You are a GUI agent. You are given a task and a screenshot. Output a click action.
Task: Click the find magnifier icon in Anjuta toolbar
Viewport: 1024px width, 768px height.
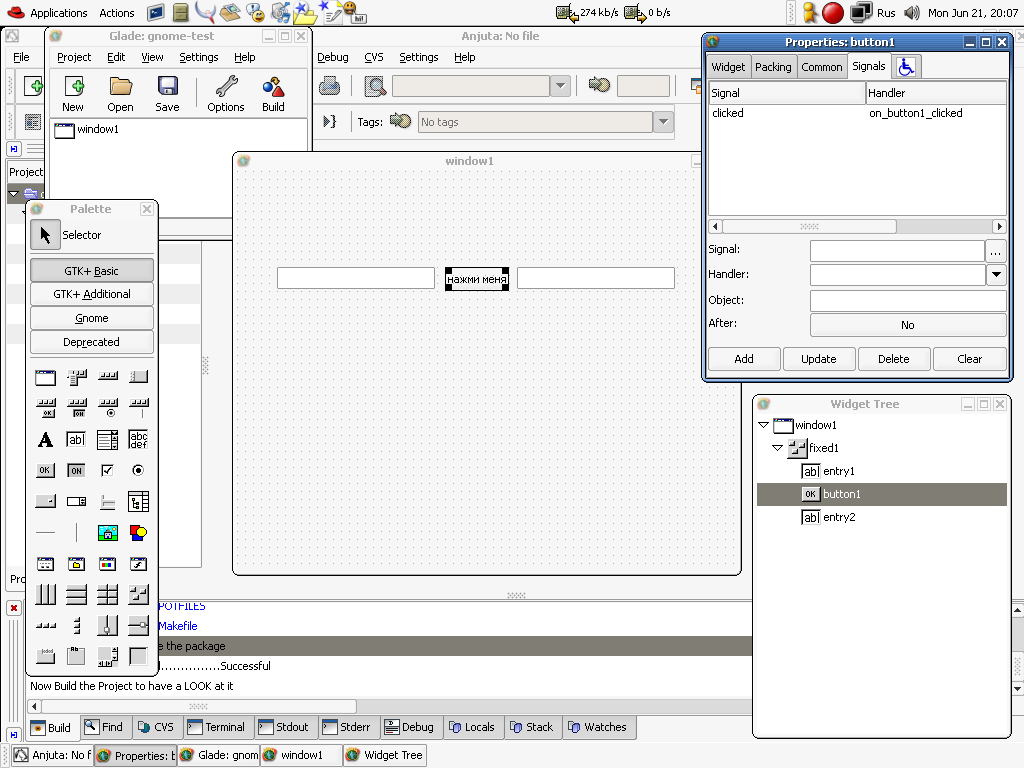coord(375,86)
